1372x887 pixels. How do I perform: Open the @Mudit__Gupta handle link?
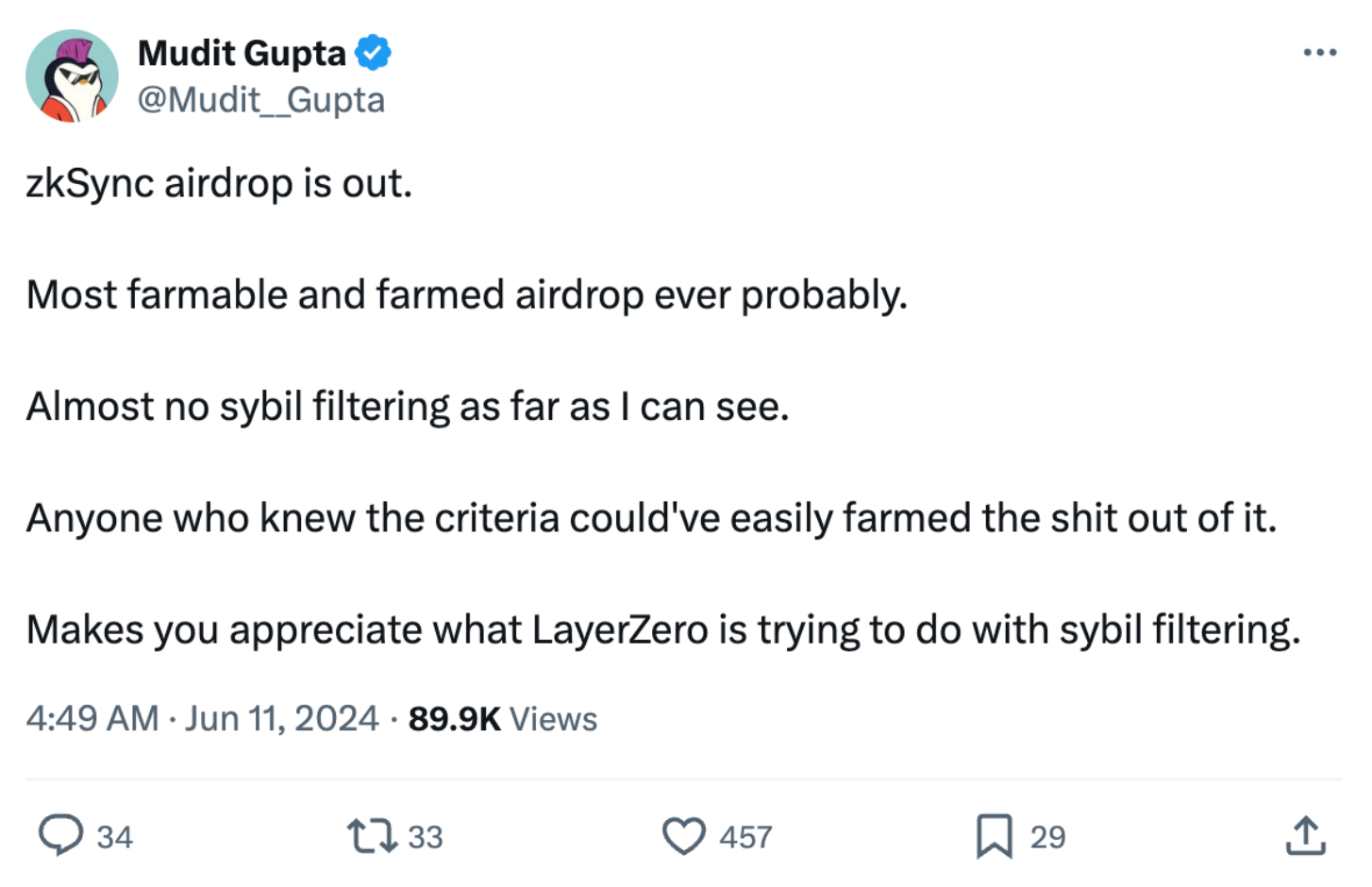[x=261, y=100]
